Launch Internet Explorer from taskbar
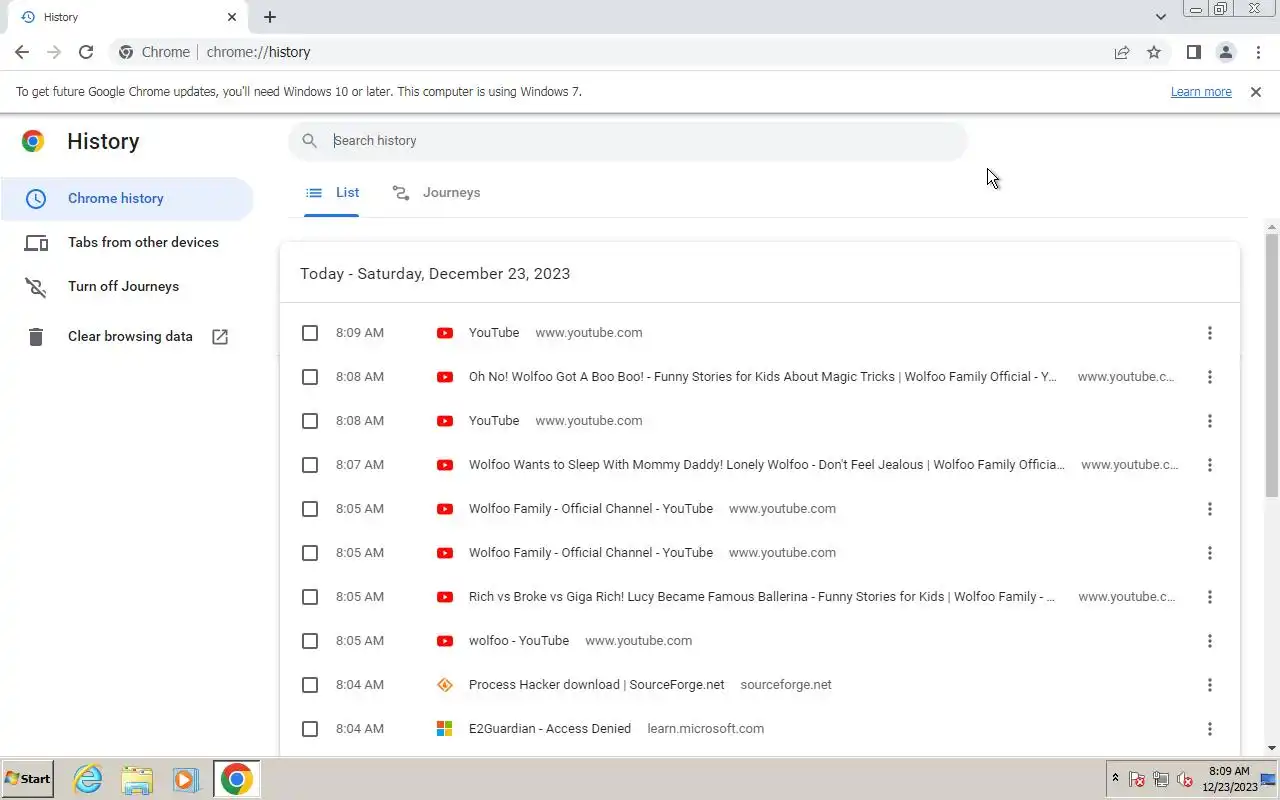This screenshot has width=1280, height=800. click(88, 779)
